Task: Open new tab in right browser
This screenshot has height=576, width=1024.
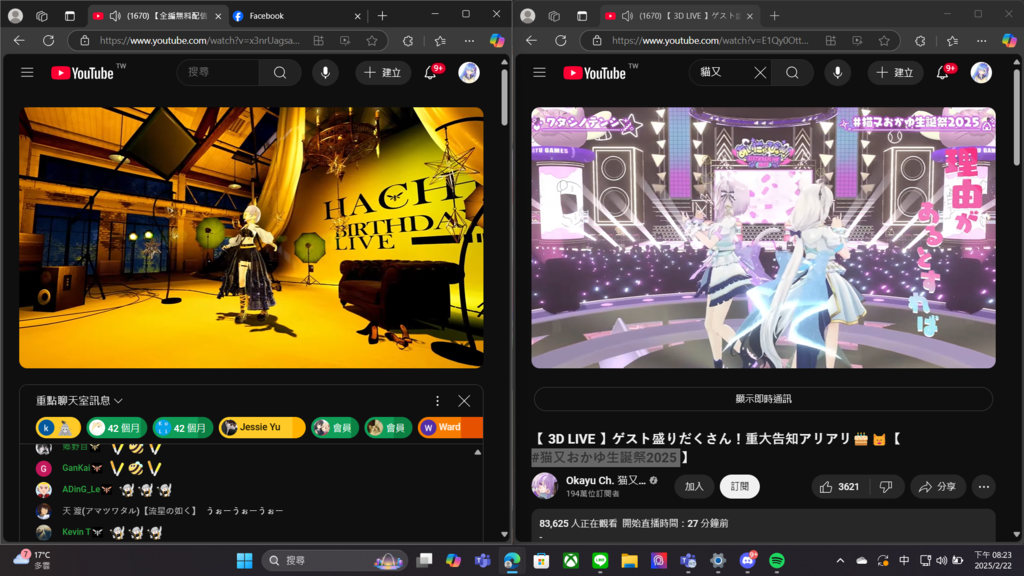Action: click(x=775, y=16)
